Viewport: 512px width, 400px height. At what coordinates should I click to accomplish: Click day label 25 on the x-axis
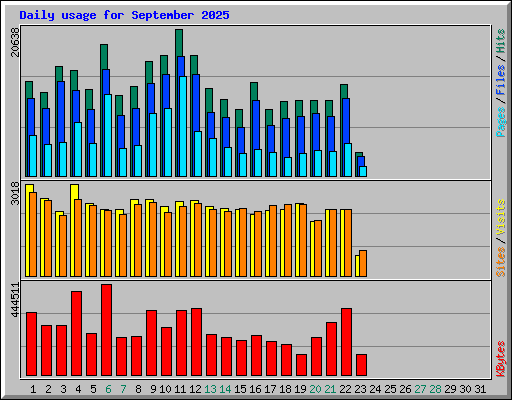[x=390, y=389]
